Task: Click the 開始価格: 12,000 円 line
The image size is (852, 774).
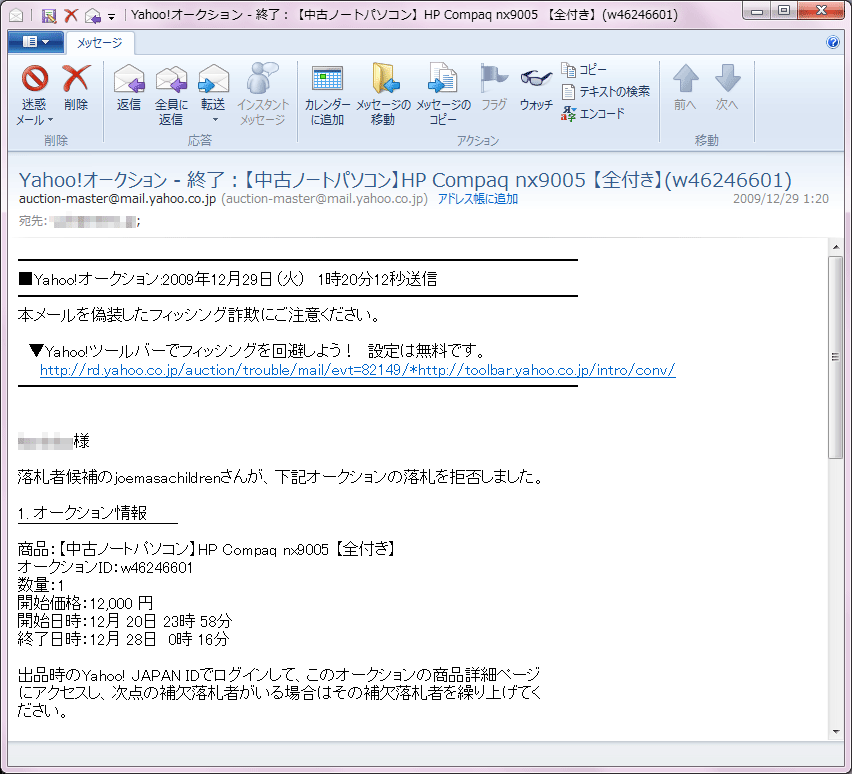Action: (x=85, y=603)
